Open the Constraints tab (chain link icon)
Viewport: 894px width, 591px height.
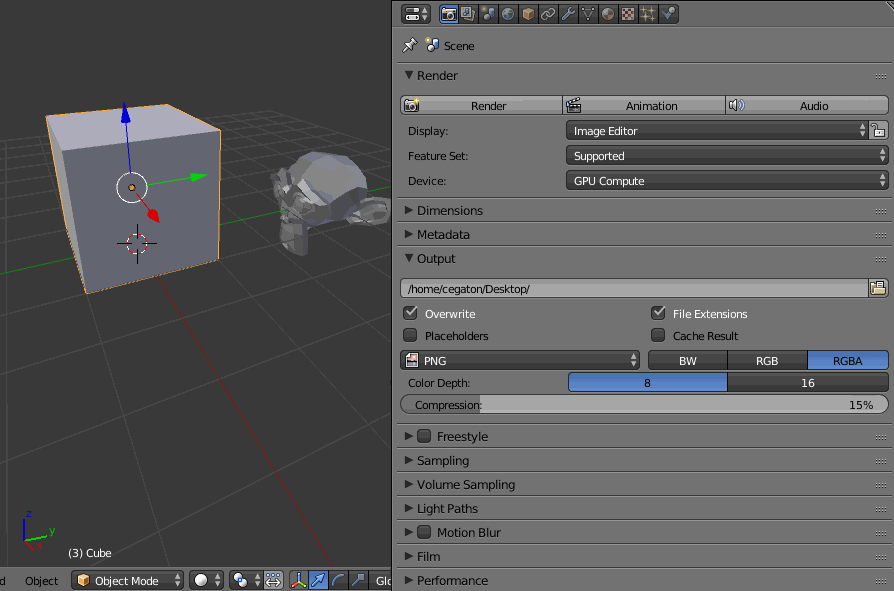pyautogui.click(x=547, y=13)
